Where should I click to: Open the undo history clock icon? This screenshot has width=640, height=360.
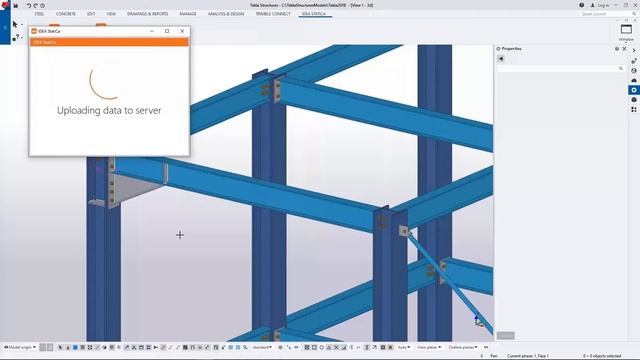42,6
